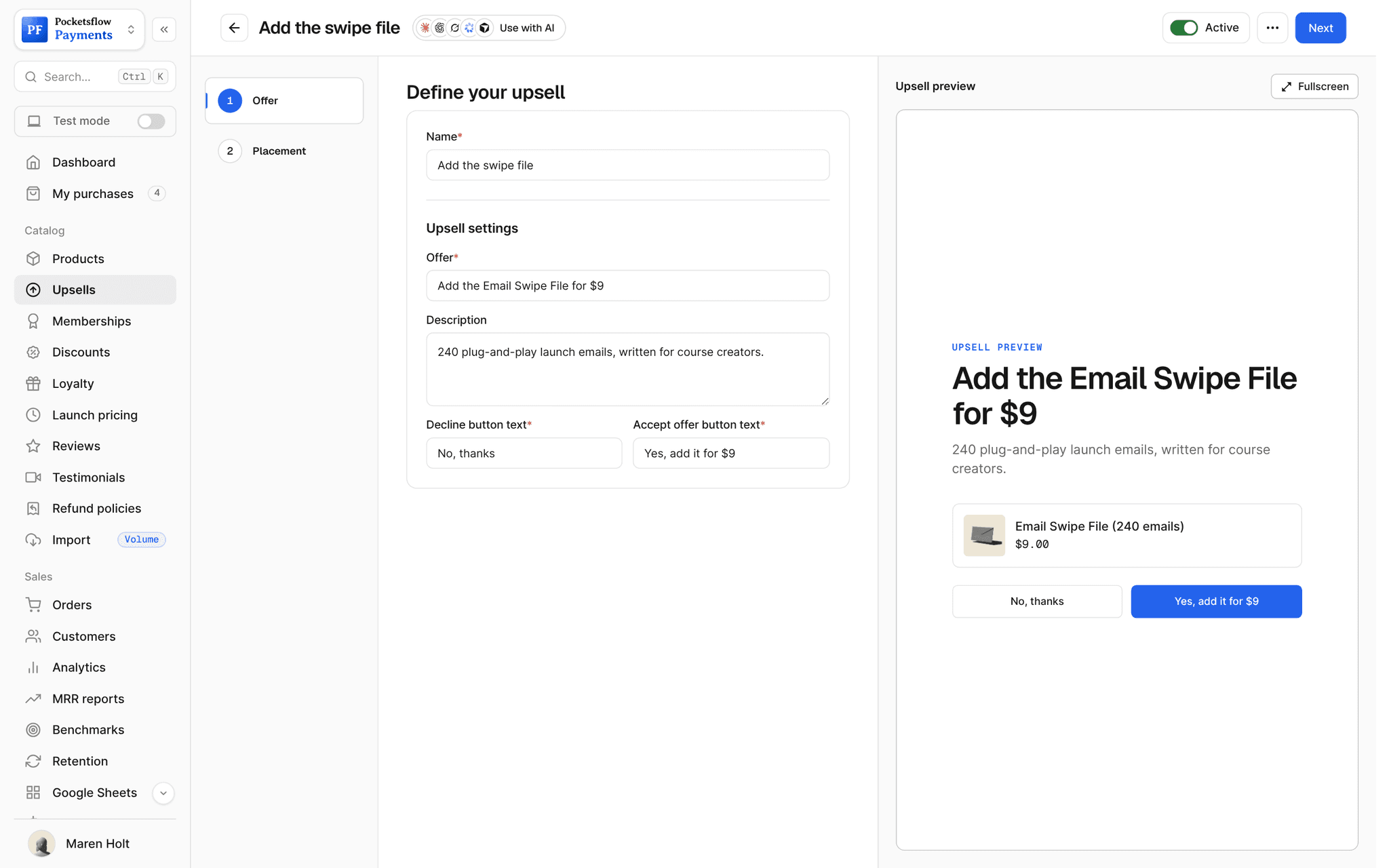The height and width of the screenshot is (868, 1389).
Task: Click the Reviews star icon
Action: tap(33, 446)
